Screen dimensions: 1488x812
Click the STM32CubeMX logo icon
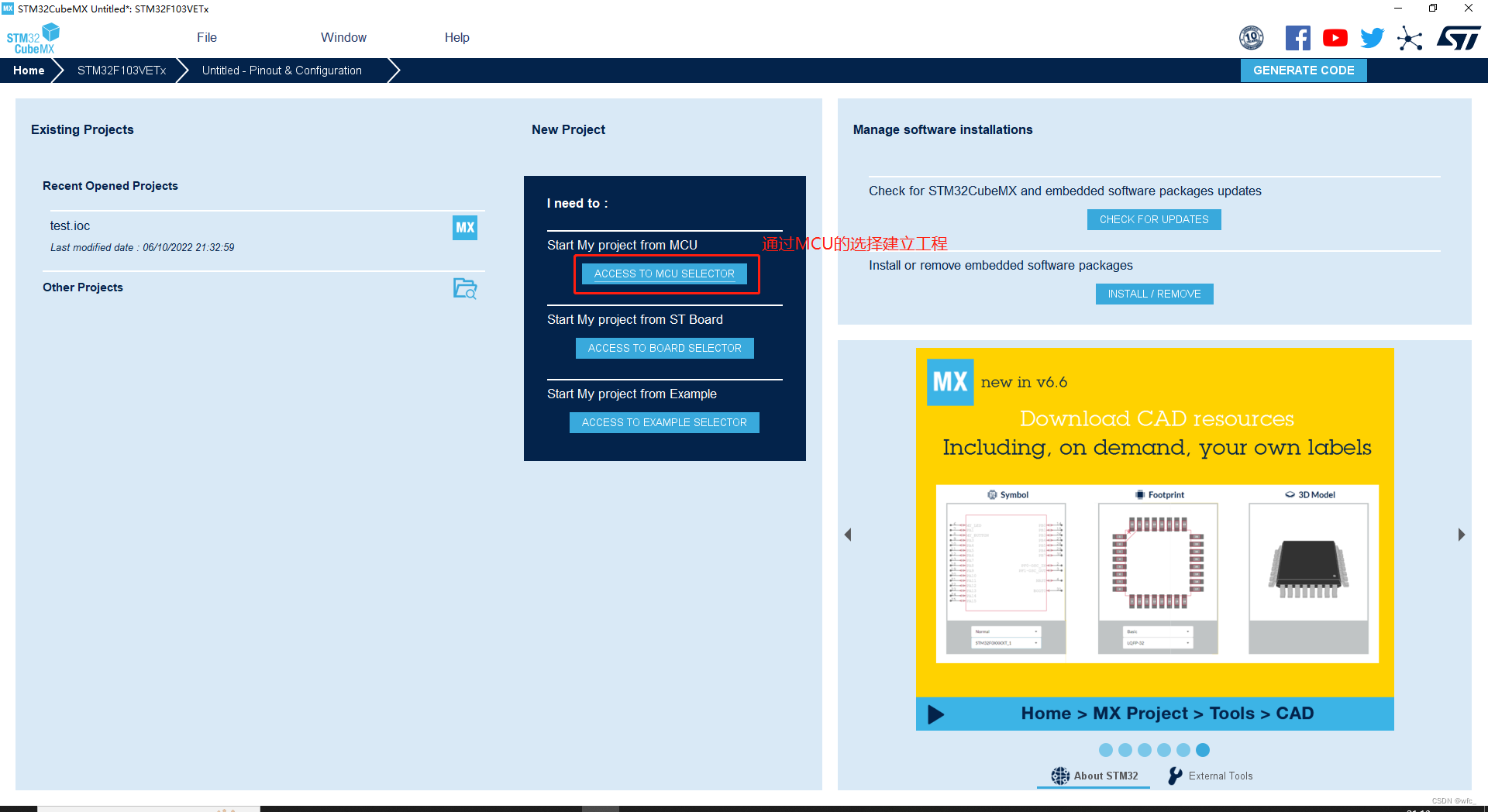[x=33, y=38]
